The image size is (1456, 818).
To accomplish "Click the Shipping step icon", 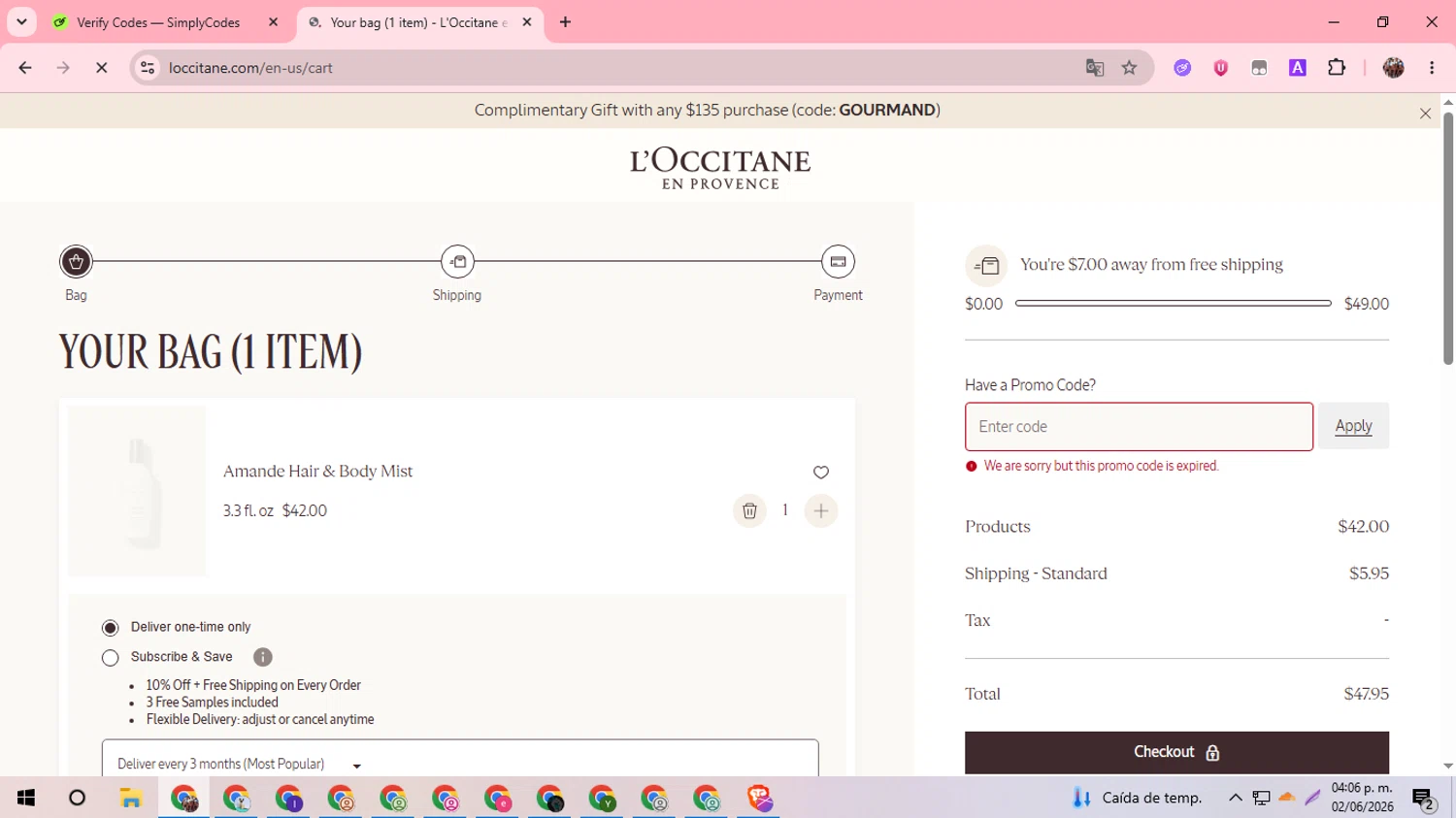I will [x=457, y=261].
